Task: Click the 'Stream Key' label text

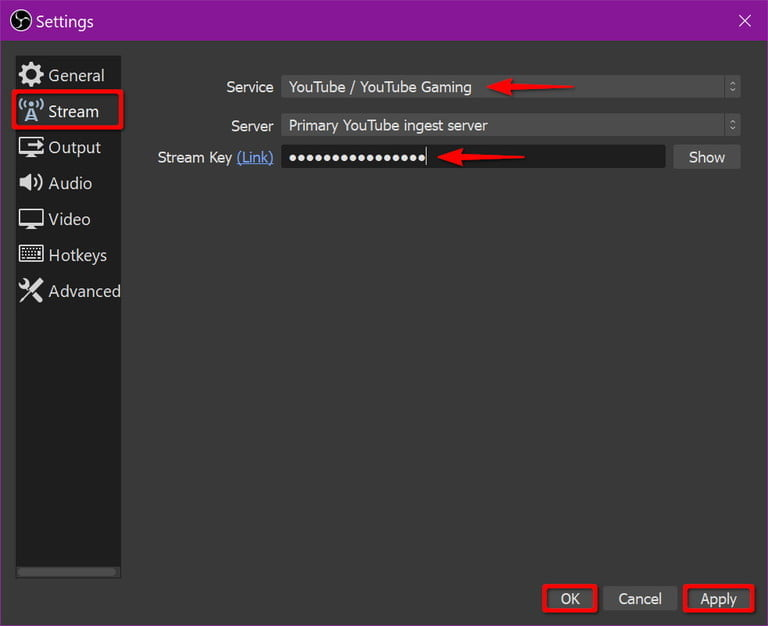Action: point(194,158)
